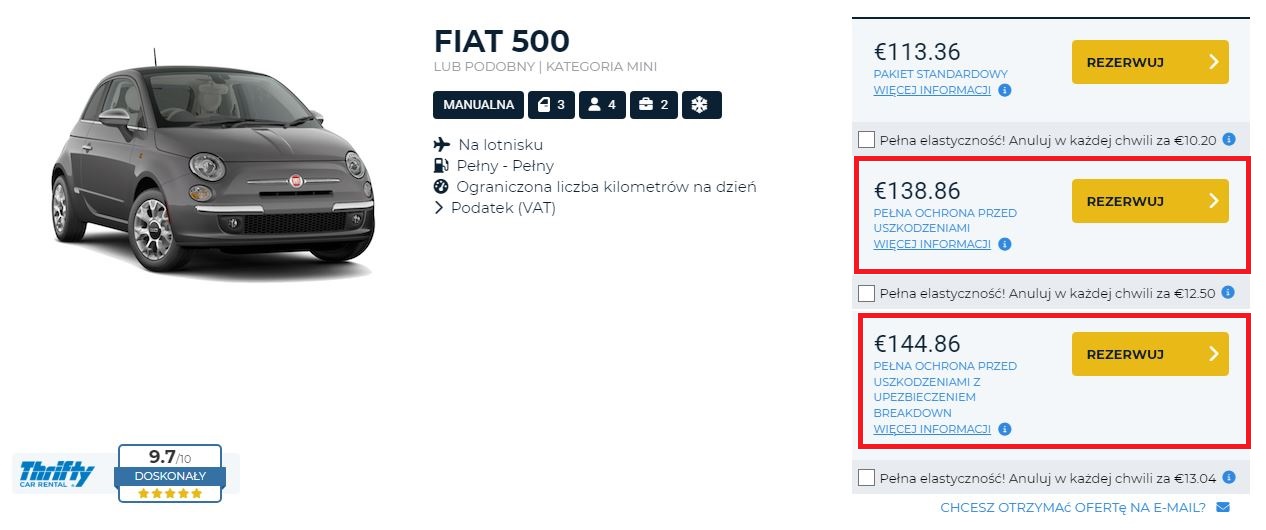Click the air conditioning snowflake icon

[x=701, y=104]
